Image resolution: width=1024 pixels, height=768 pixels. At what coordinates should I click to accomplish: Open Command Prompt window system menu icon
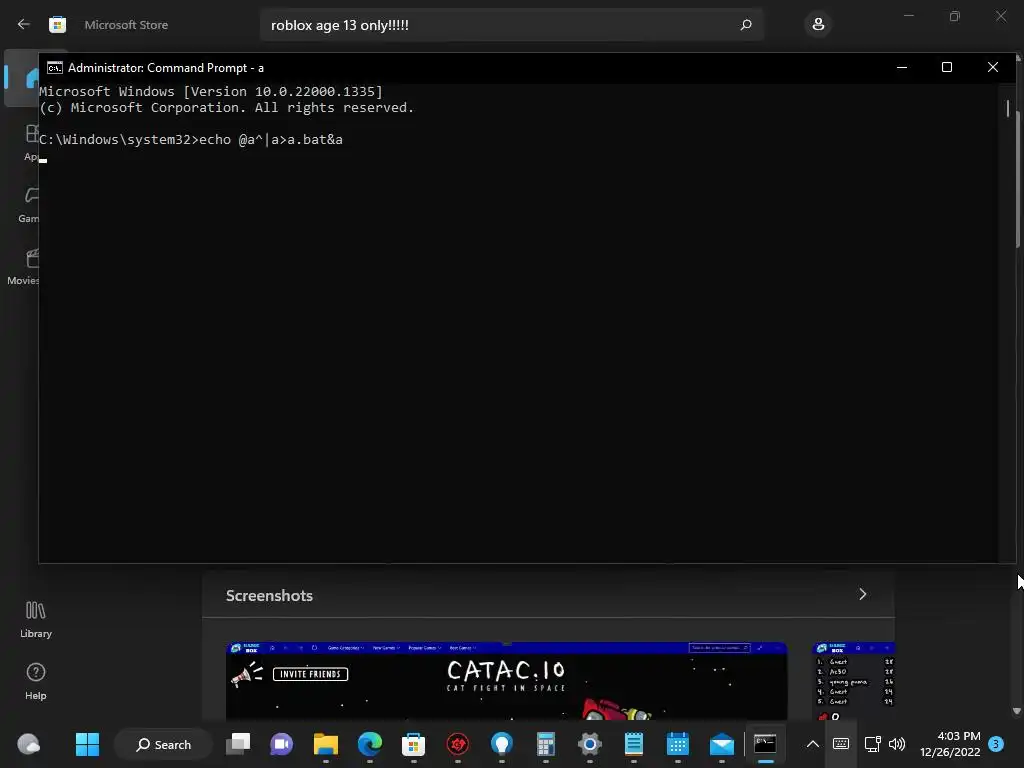click(x=55, y=68)
